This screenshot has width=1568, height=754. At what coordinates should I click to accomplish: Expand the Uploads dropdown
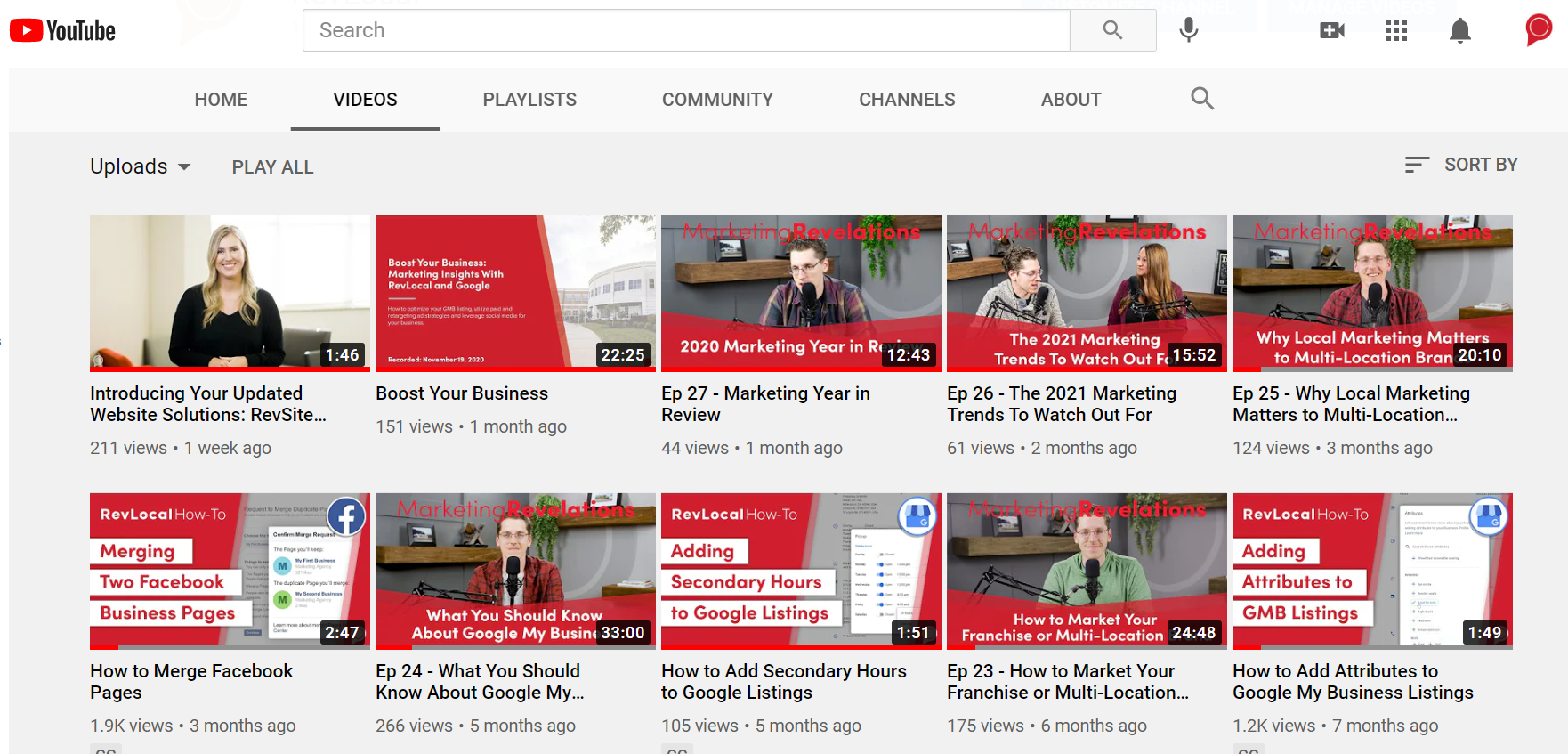point(141,166)
